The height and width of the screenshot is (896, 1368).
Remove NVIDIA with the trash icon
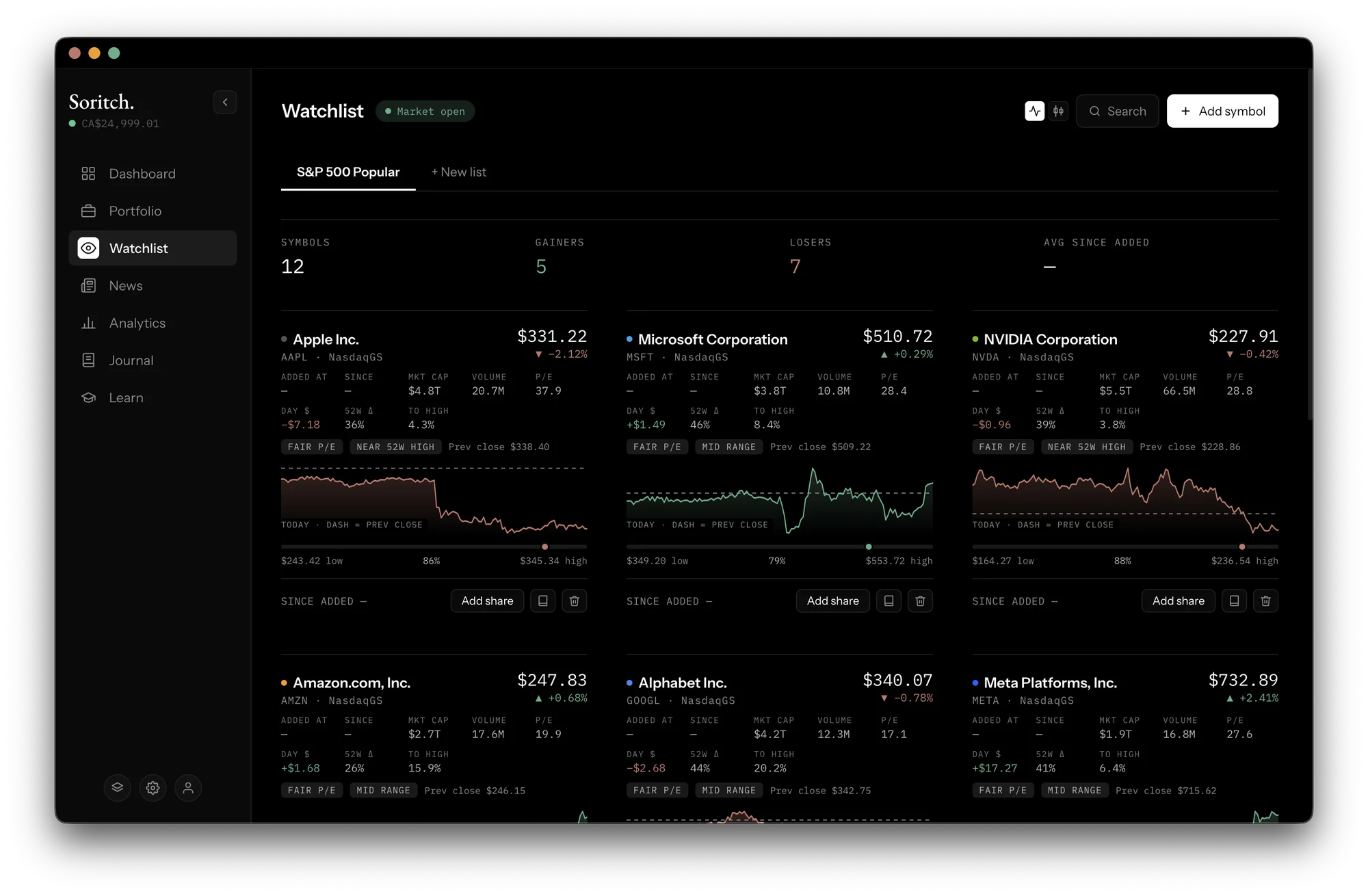click(1265, 601)
